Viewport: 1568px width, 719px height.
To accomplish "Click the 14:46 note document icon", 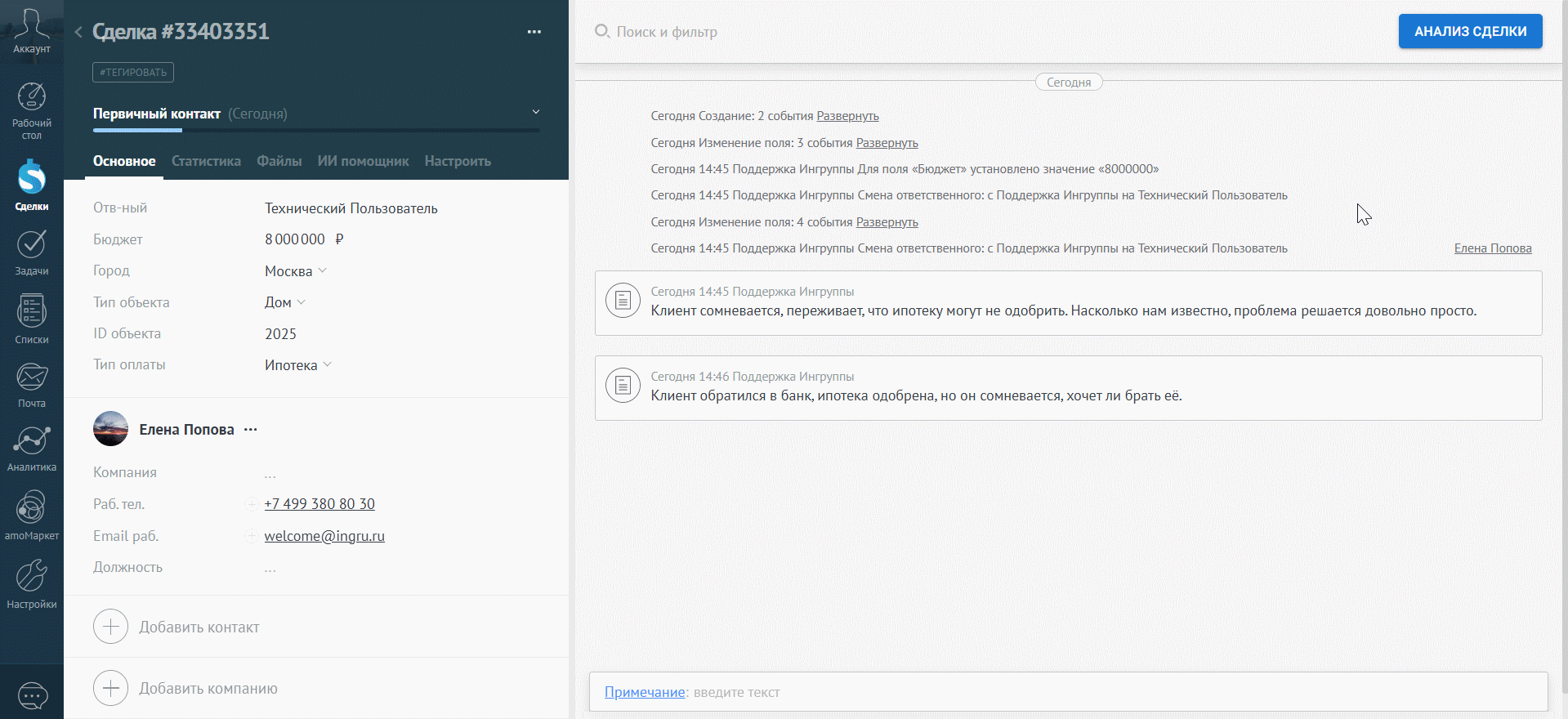I will [x=623, y=386].
